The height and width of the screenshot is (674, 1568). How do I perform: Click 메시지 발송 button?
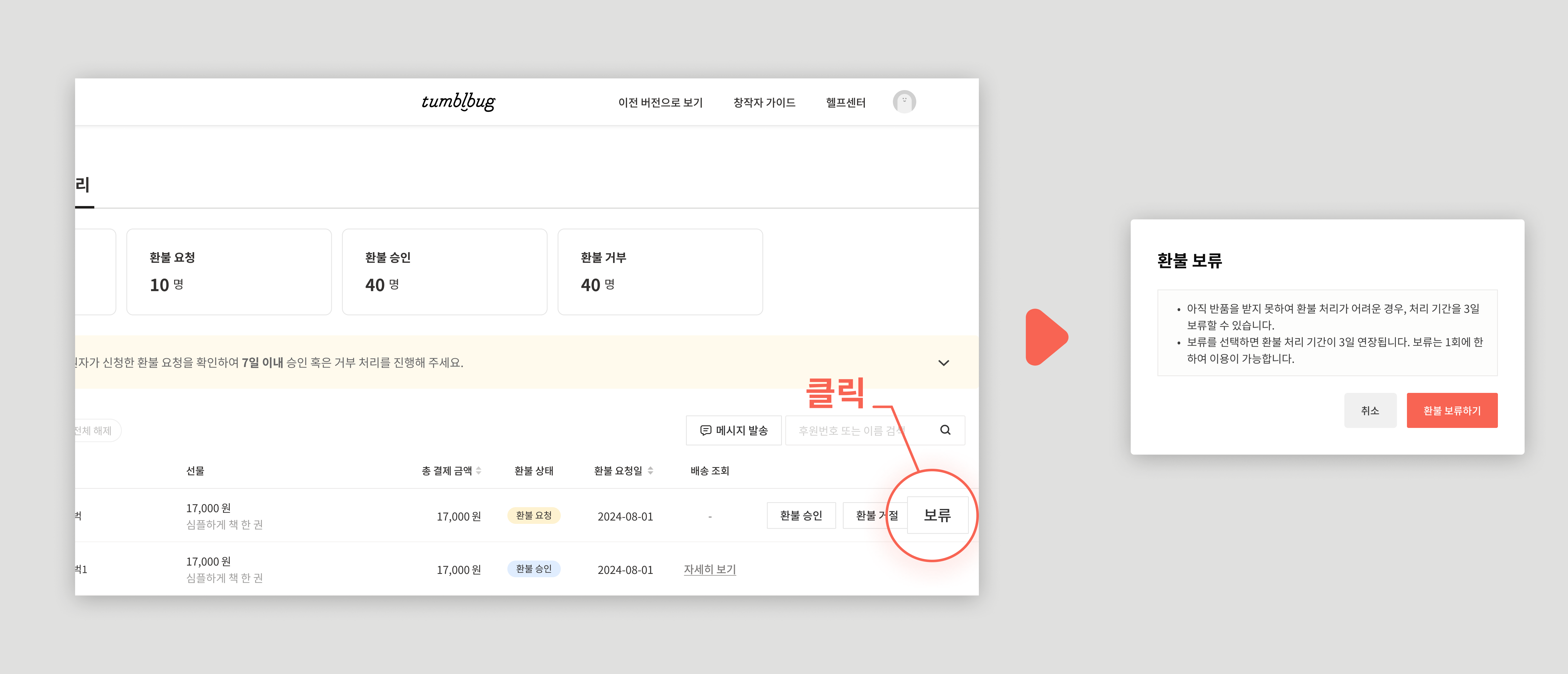734,430
